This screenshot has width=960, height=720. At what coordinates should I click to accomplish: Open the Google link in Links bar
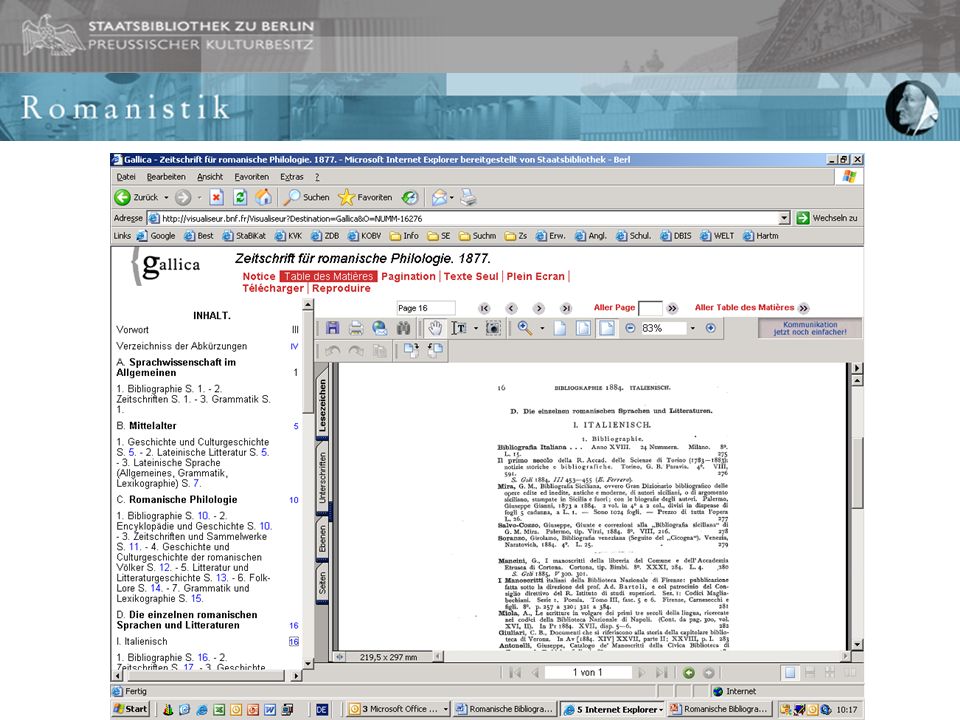156,236
